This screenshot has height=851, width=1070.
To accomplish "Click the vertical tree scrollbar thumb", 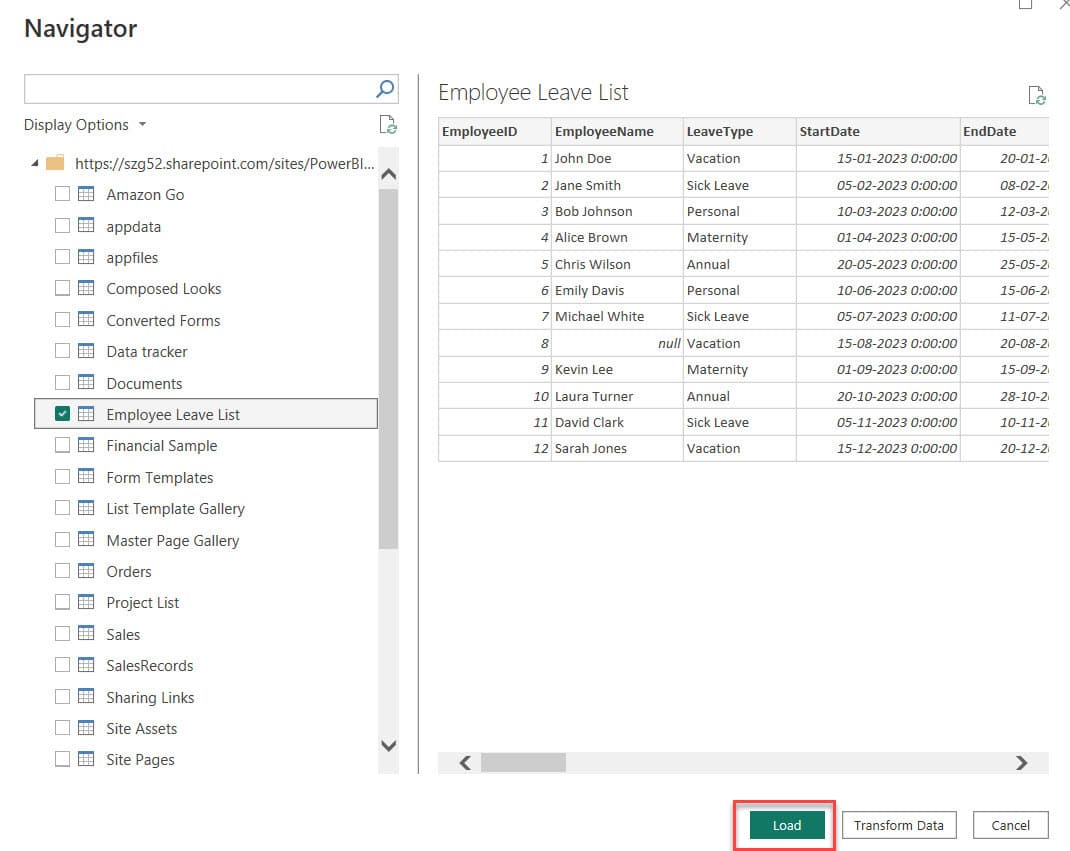I will pos(388,369).
